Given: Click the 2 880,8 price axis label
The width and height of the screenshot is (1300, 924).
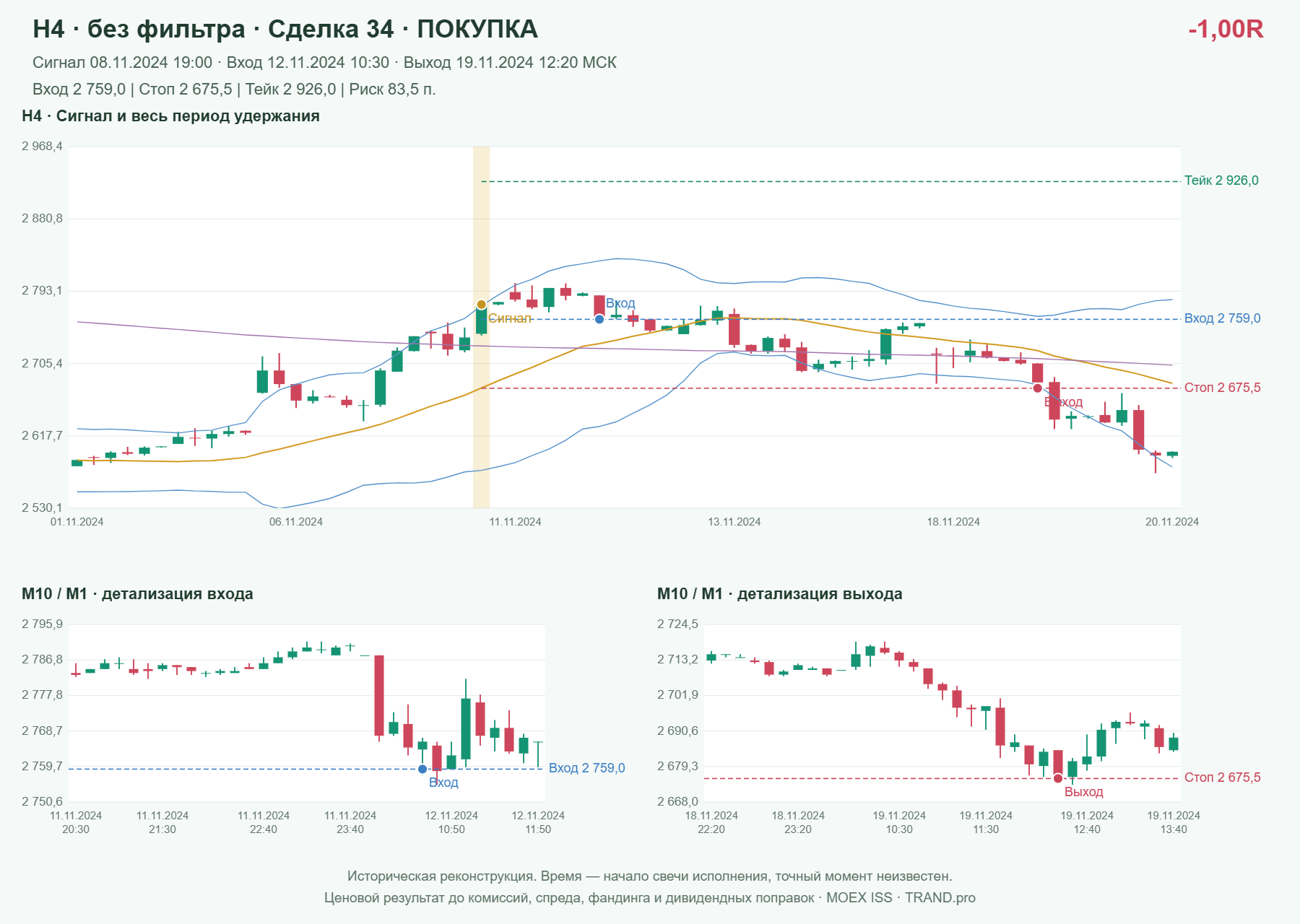Looking at the screenshot, I should [x=42, y=219].
